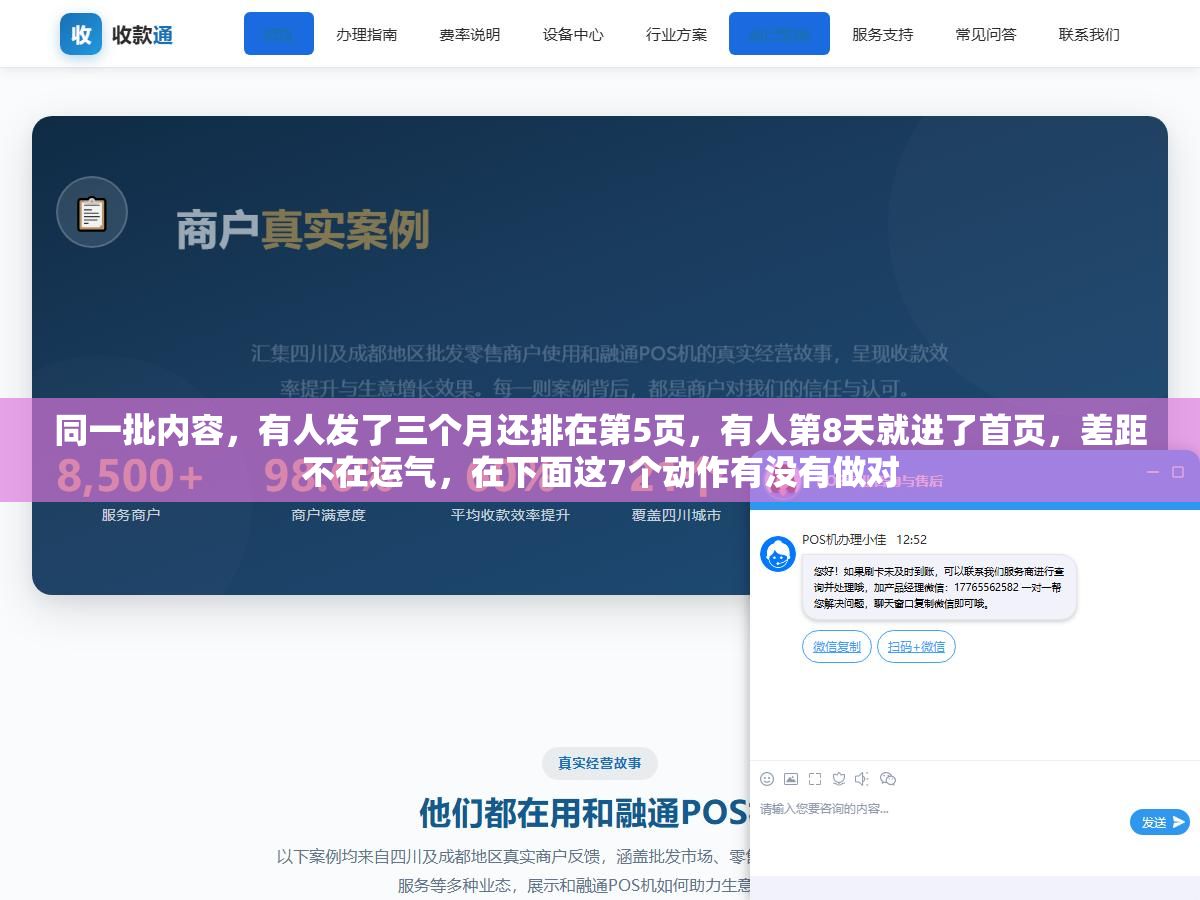
Task: Click the POS机办理小佳 agent name
Action: pyautogui.click(x=844, y=539)
